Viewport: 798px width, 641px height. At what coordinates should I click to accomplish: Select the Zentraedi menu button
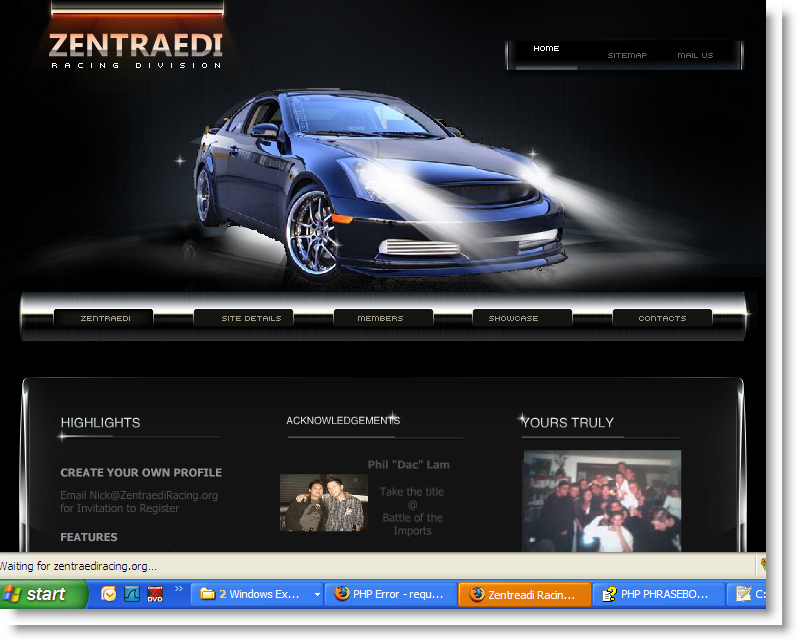[105, 318]
